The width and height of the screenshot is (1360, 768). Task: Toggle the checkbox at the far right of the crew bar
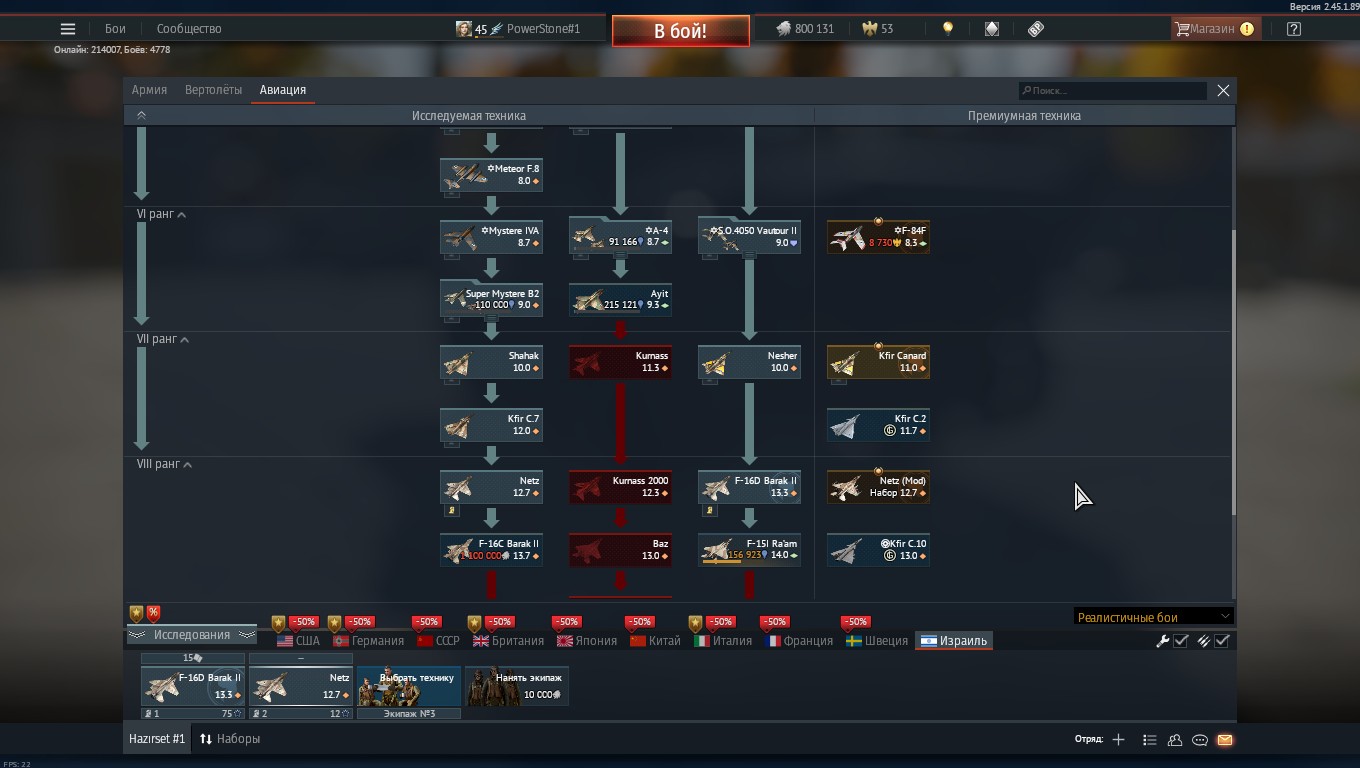point(1222,641)
